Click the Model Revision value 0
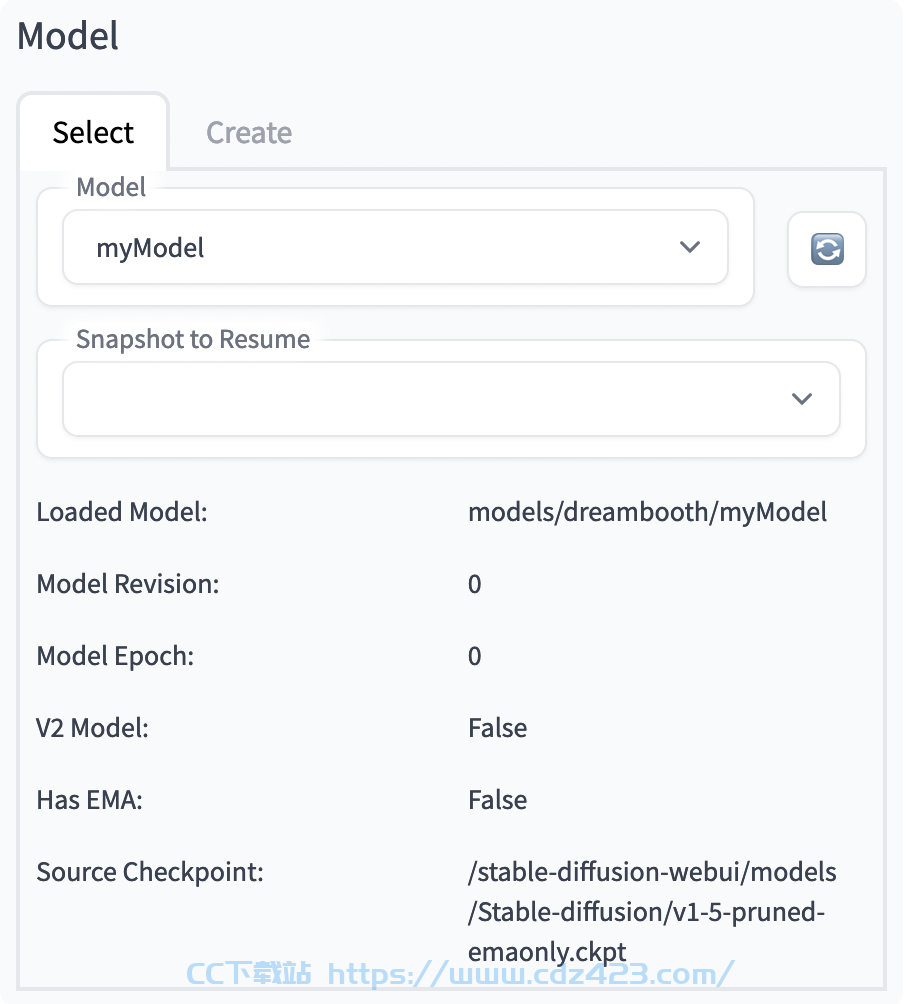This screenshot has width=922, height=1004. click(474, 584)
